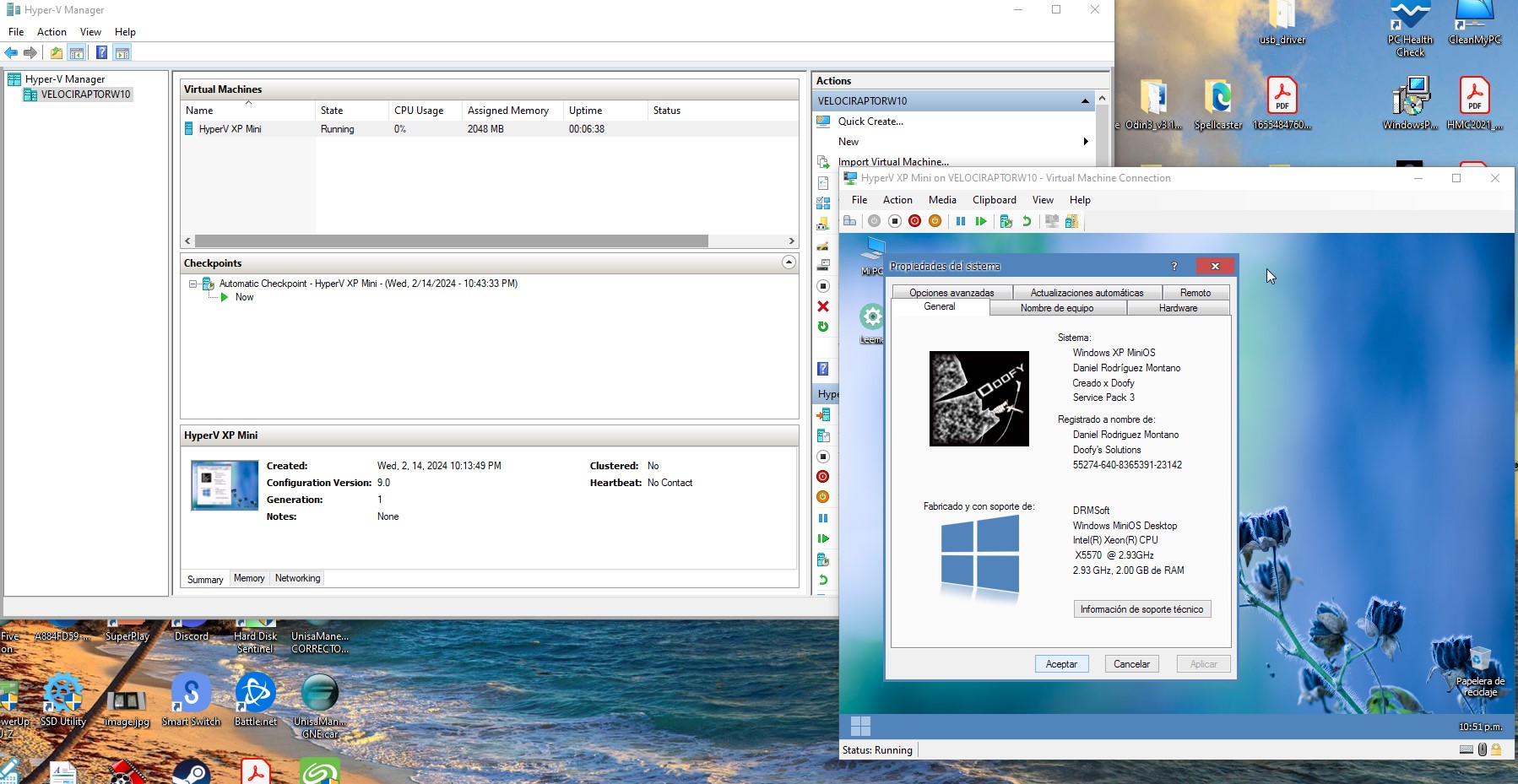Click the HyperV XP Mini preview thumbnail
This screenshot has width=1518, height=784.
pyautogui.click(x=225, y=485)
